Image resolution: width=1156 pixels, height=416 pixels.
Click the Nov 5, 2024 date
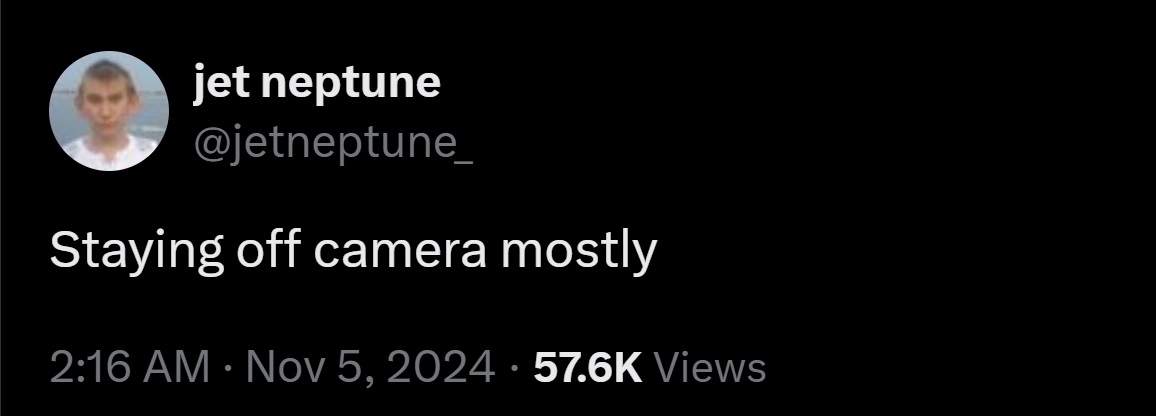(x=370, y=367)
